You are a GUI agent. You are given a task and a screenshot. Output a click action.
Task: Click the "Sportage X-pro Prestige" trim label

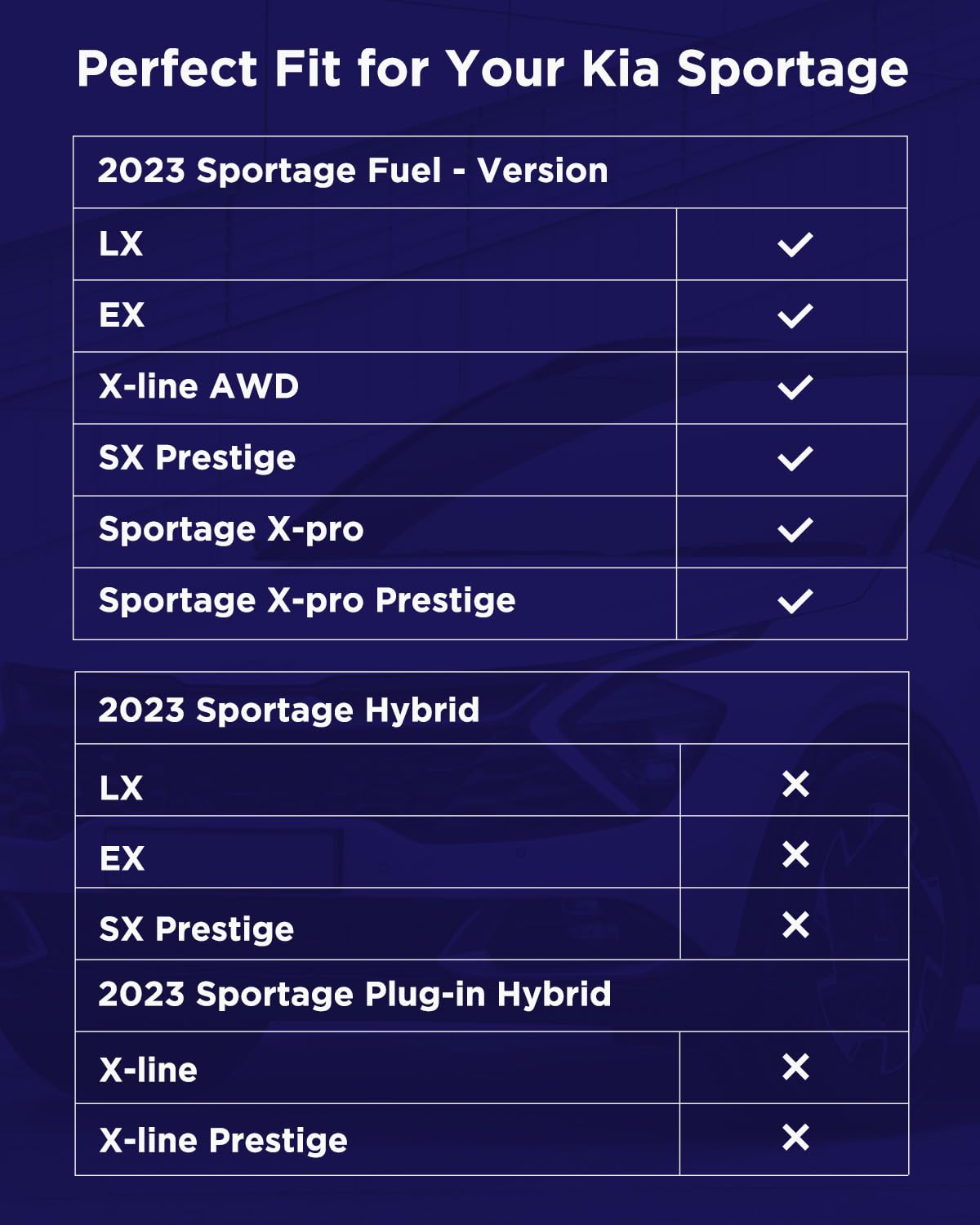[x=307, y=600]
